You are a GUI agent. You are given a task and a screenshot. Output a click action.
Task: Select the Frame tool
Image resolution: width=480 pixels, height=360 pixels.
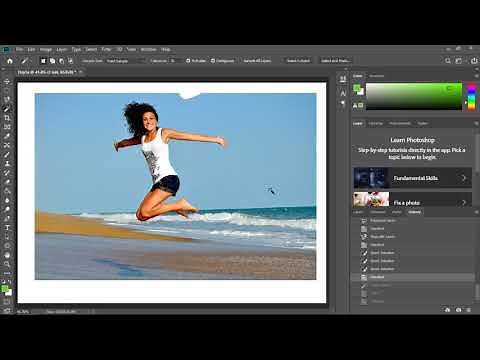pyautogui.click(x=7, y=127)
